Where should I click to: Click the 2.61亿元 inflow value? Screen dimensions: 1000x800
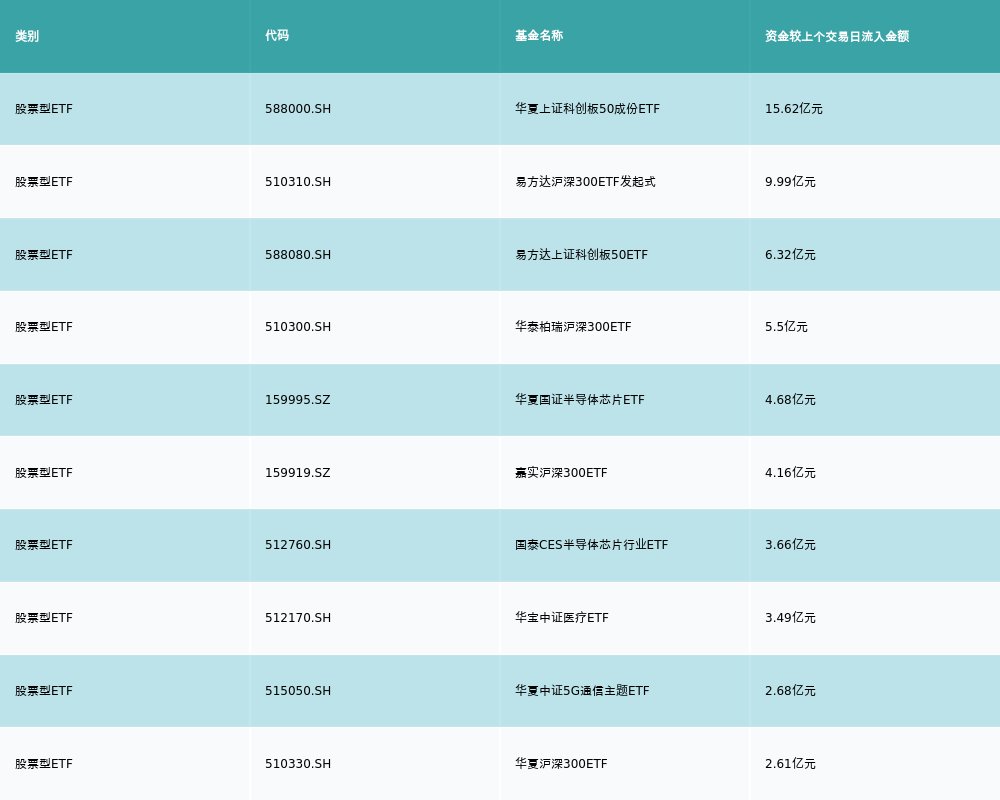click(x=790, y=764)
